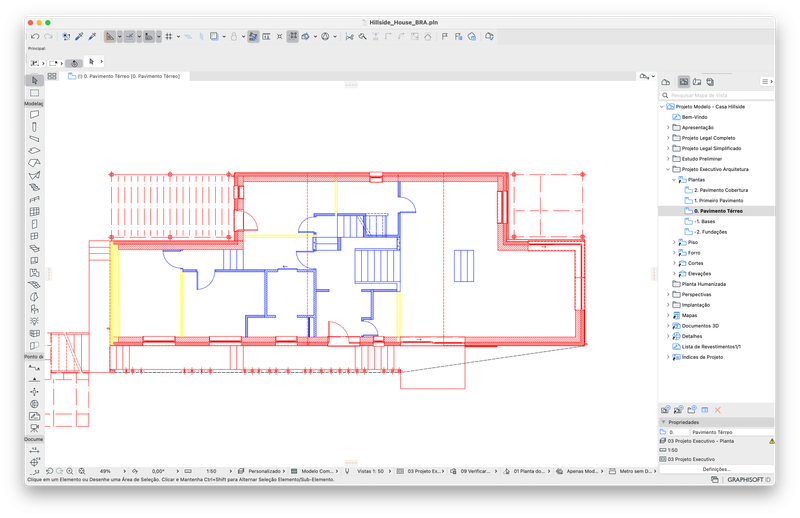Image resolution: width=800 pixels, height=518 pixels.
Task: Click the Pick Up Parameters eyedropper
Action: [79, 36]
